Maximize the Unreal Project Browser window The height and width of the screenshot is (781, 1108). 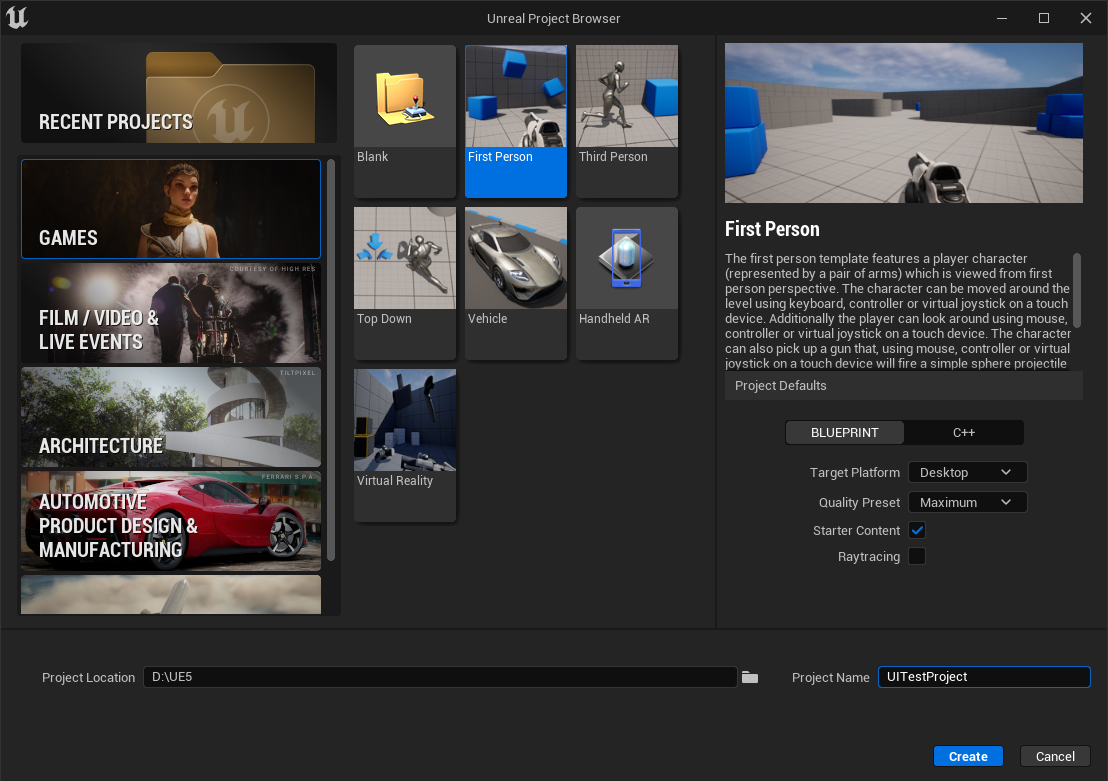pos(1044,18)
